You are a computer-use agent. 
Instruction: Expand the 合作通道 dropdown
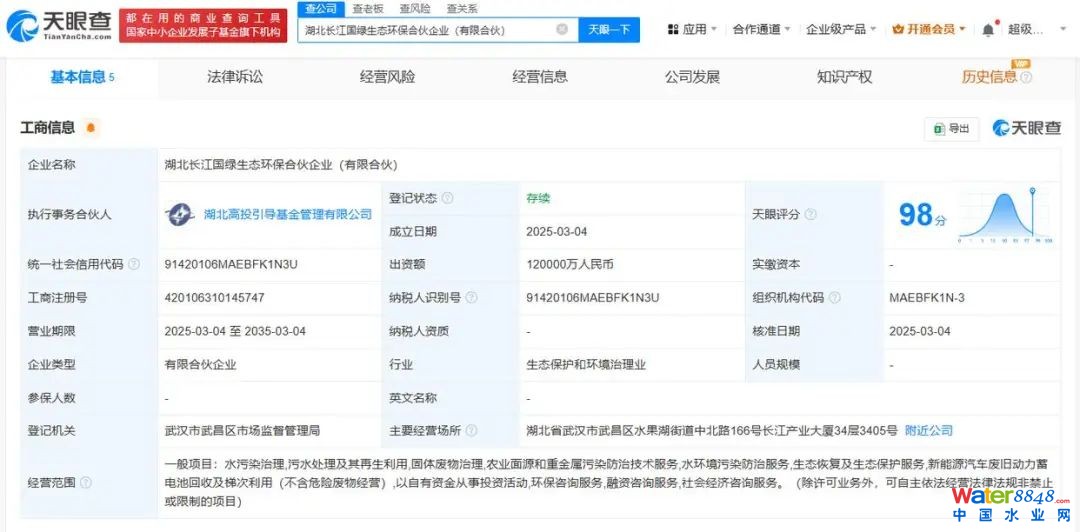(761, 30)
